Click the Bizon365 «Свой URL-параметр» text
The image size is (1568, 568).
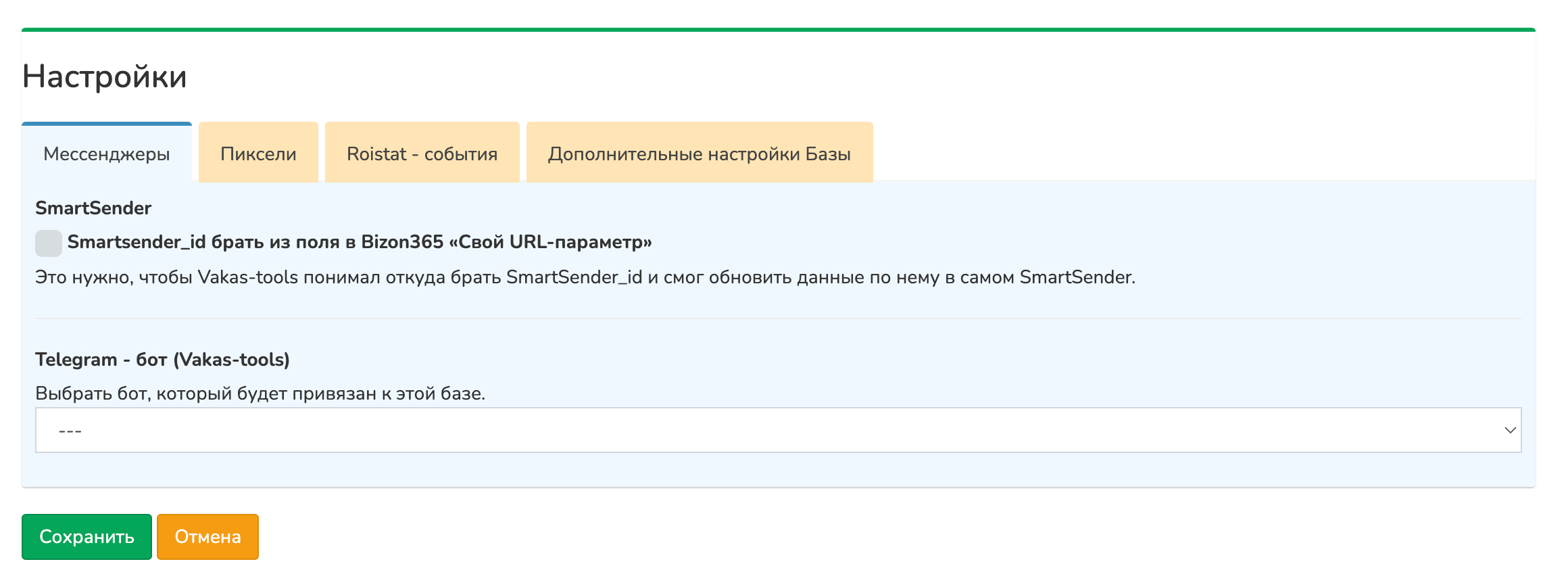[x=507, y=242]
